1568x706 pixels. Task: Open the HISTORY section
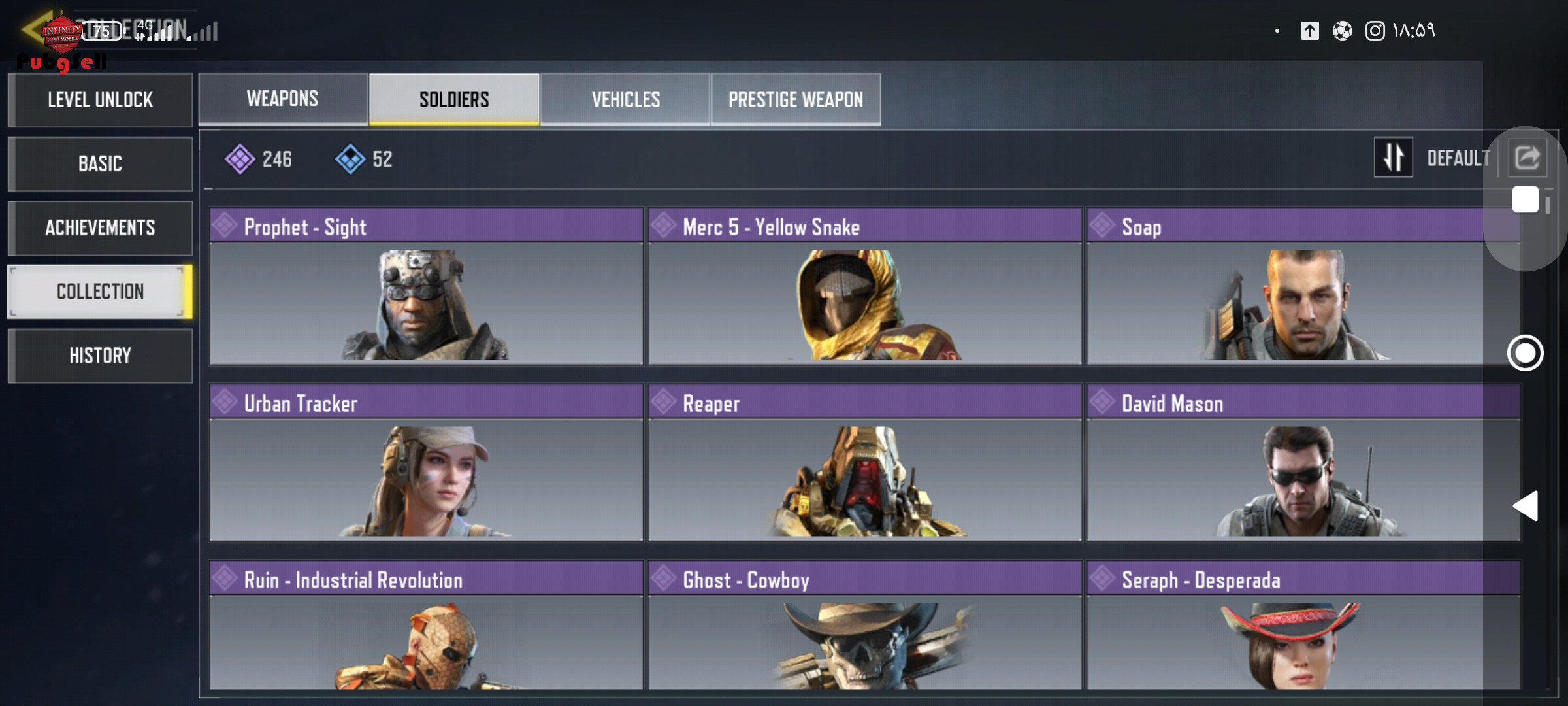(100, 356)
